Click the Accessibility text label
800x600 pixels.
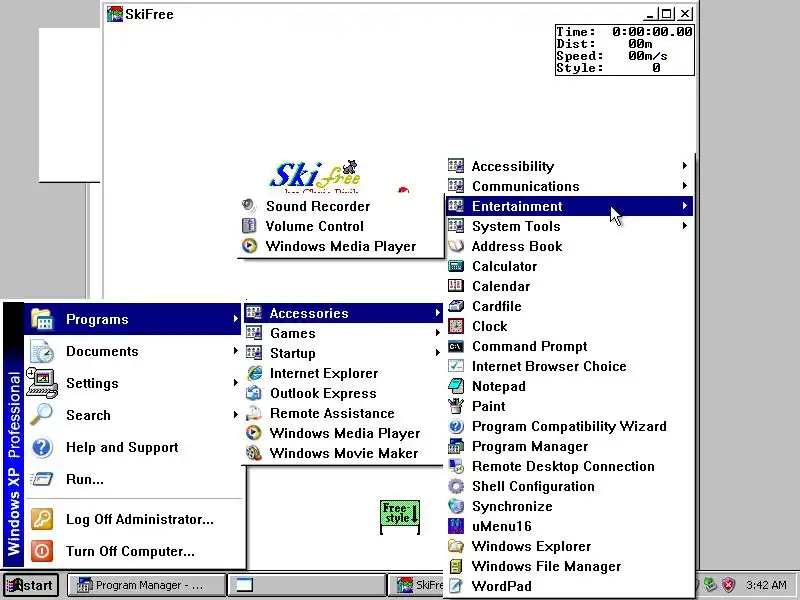513,166
